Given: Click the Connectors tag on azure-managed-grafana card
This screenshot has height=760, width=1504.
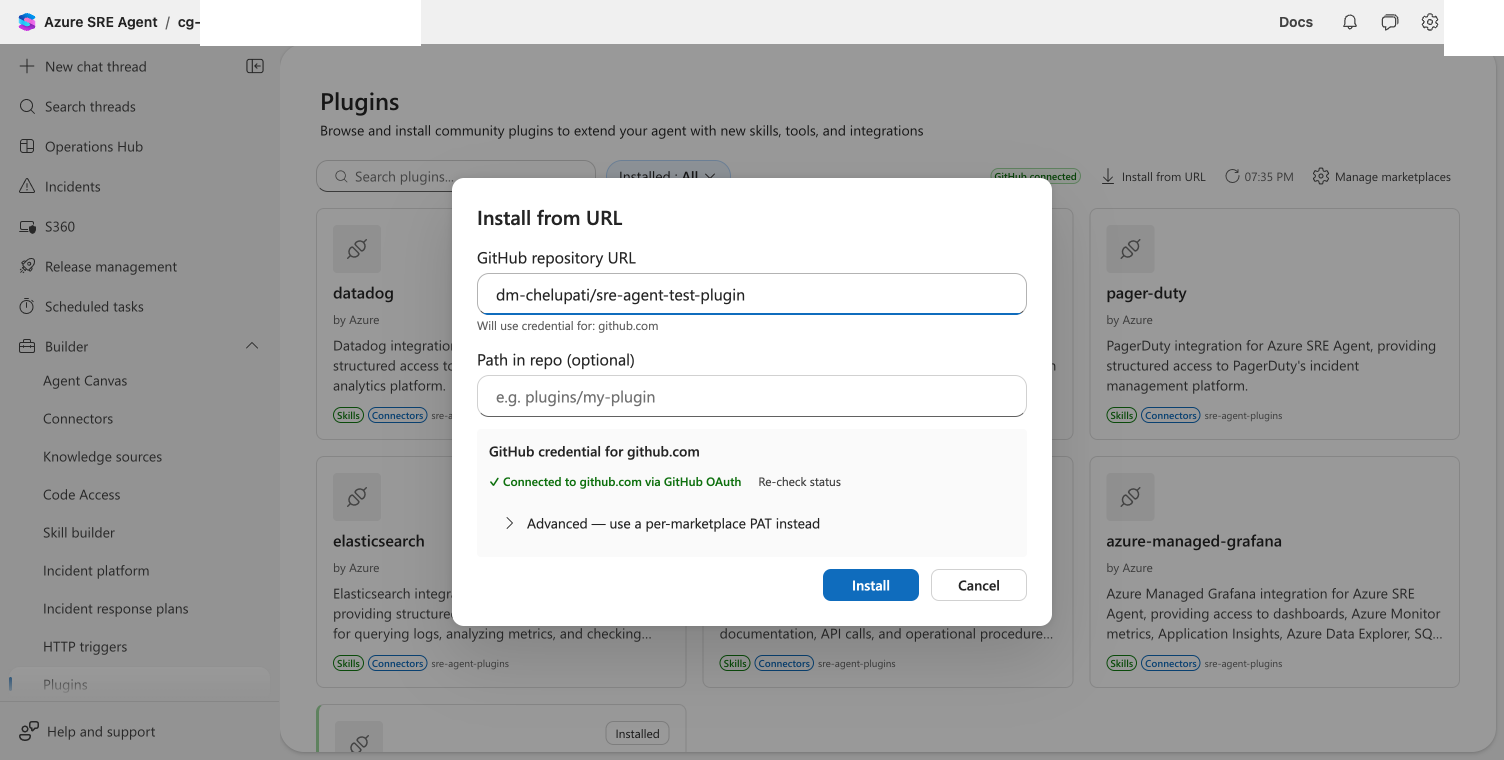Looking at the screenshot, I should [1171, 663].
